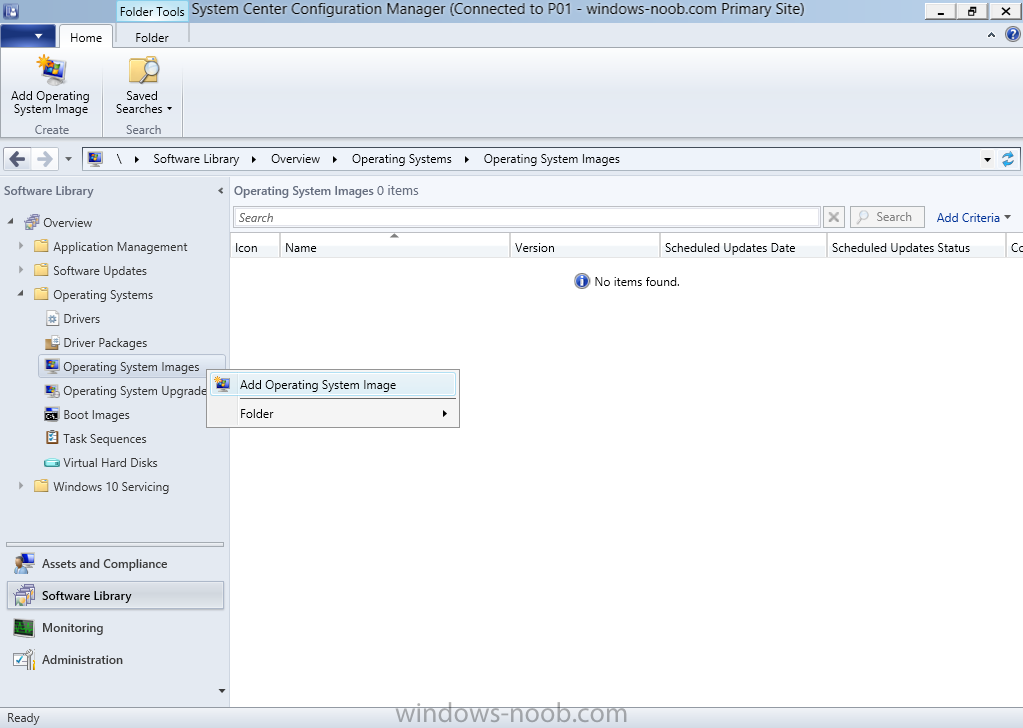The height and width of the screenshot is (728, 1023).
Task: Select the Drivers gear icon
Action: pos(52,319)
